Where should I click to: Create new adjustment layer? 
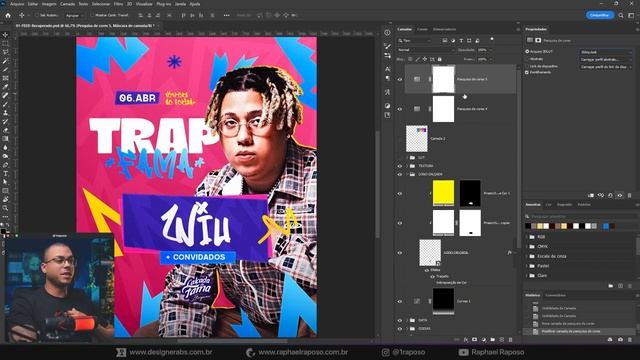coord(484,340)
